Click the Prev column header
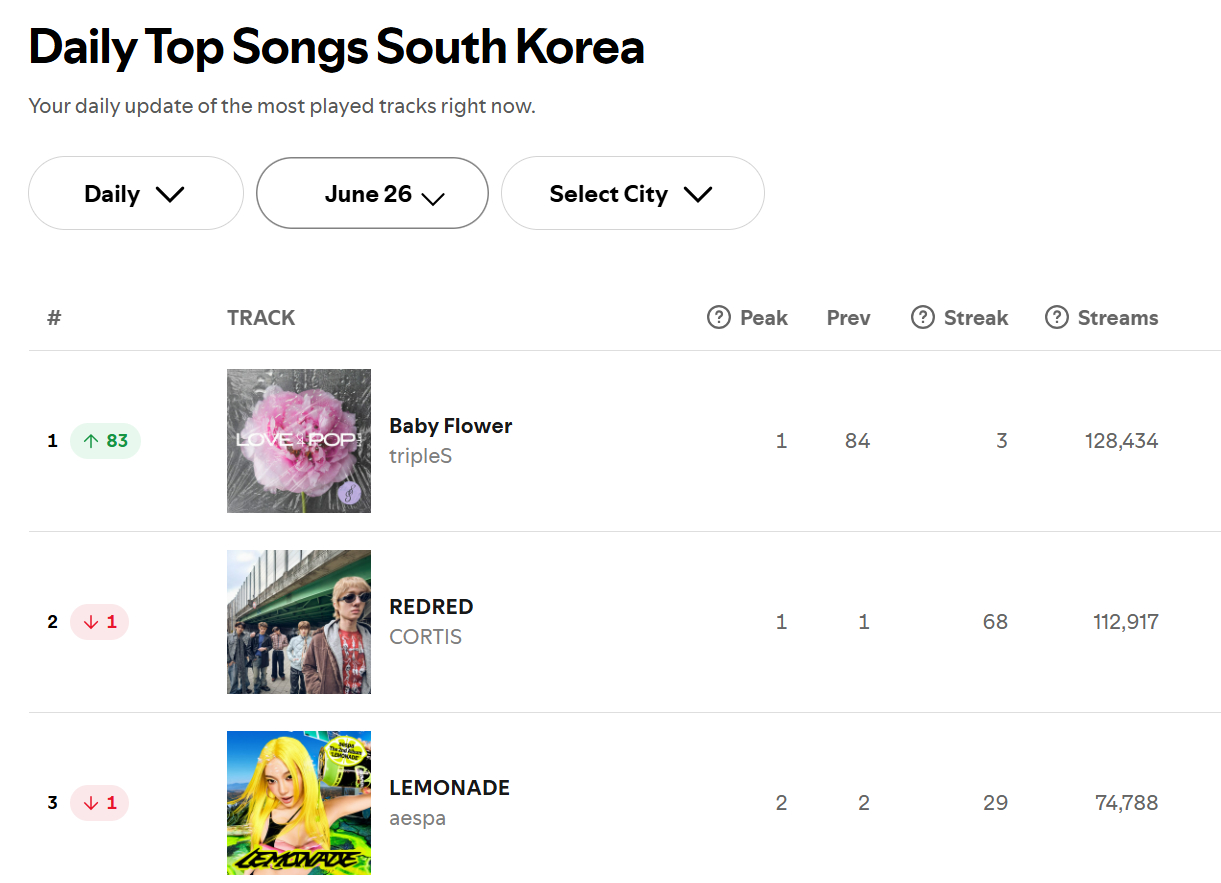Screen dimensions: 1221x883 (848, 318)
